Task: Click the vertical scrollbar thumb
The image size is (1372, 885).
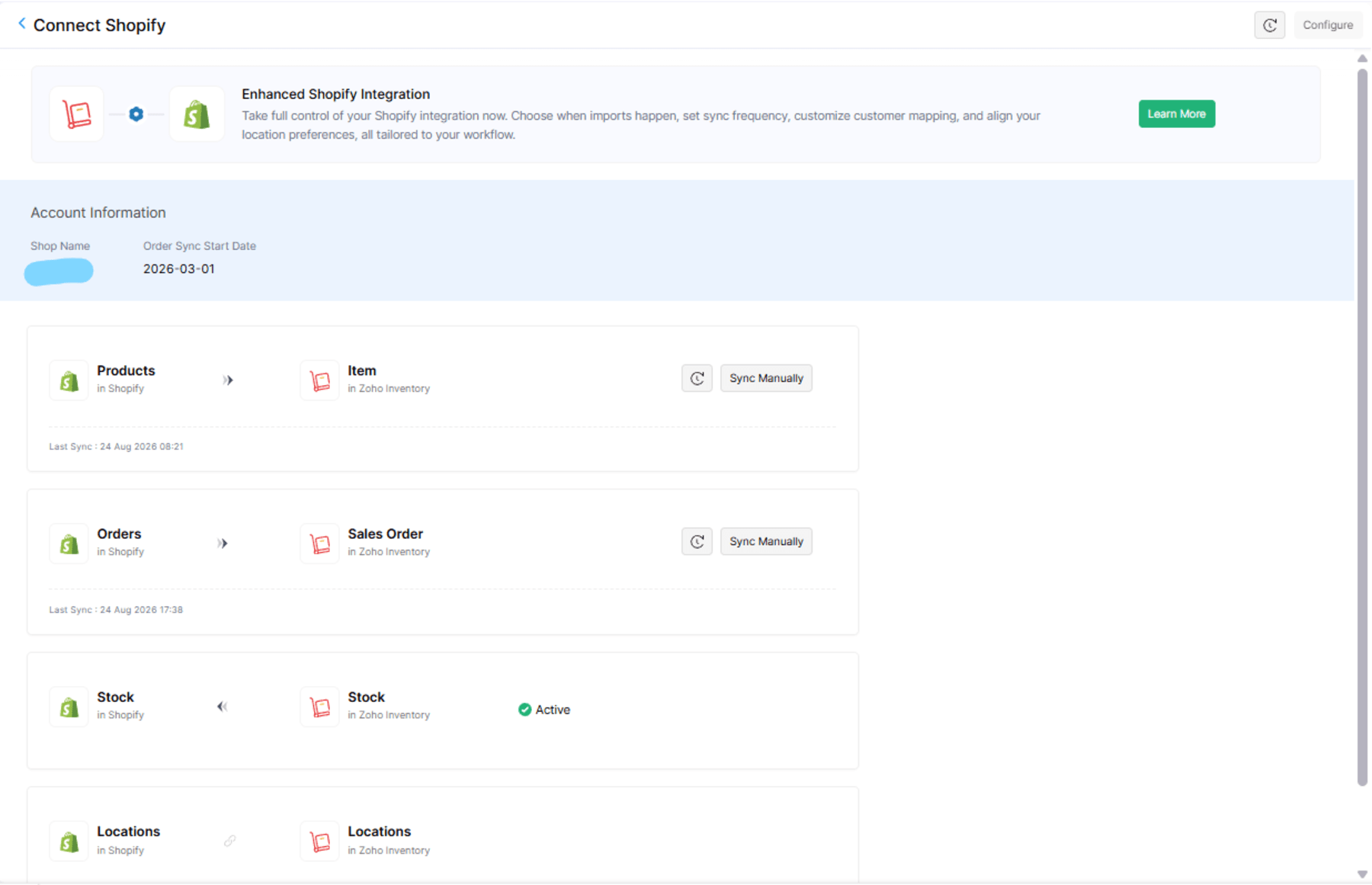Action: click(x=1362, y=427)
